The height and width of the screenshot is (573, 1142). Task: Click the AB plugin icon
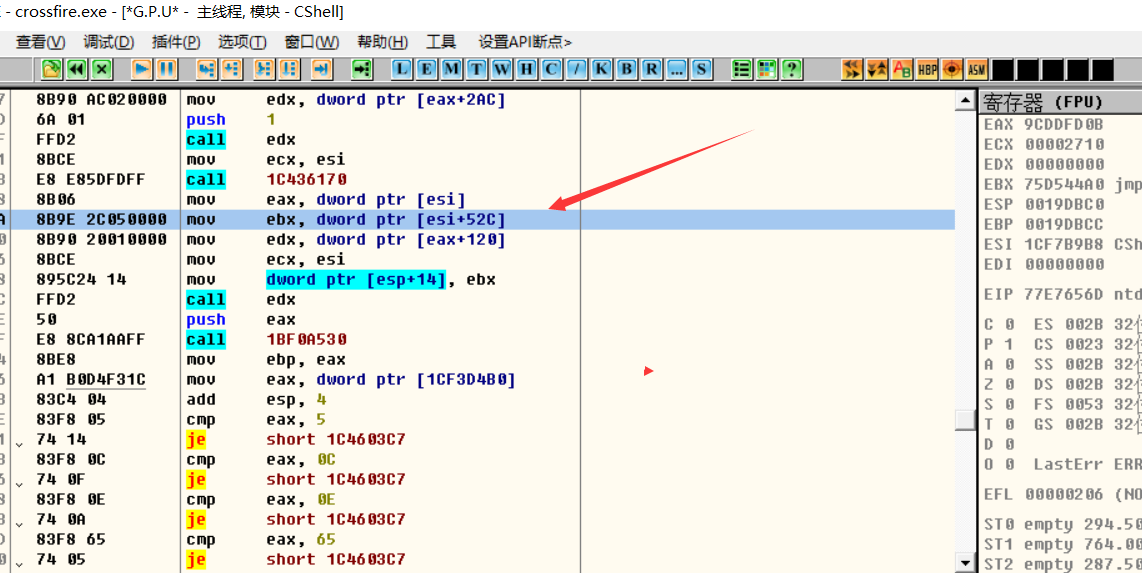pyautogui.click(x=902, y=69)
